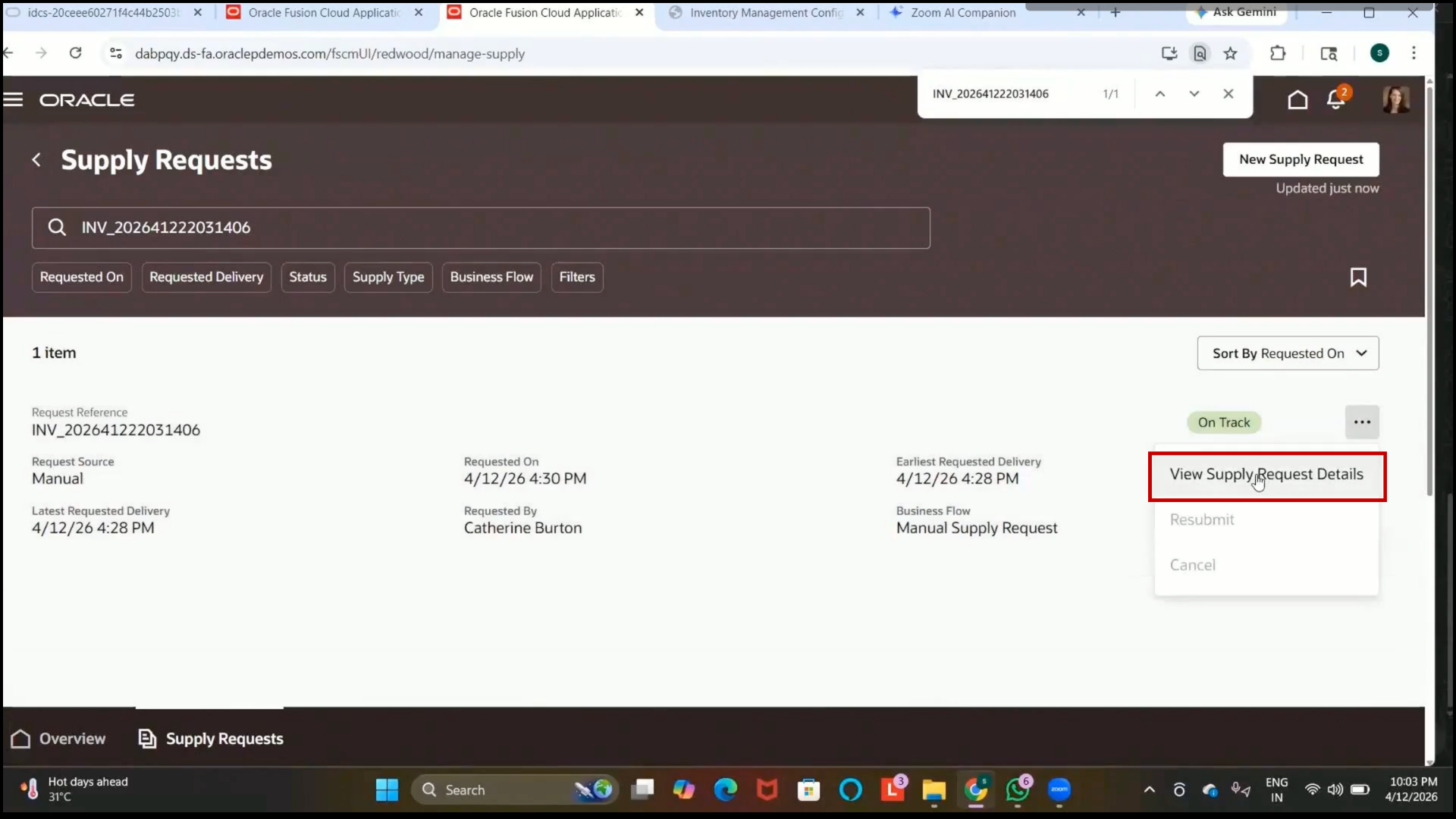The image size is (1456, 819).
Task: Open the Wi-Fi network icon in system tray
Action: coord(1312,790)
